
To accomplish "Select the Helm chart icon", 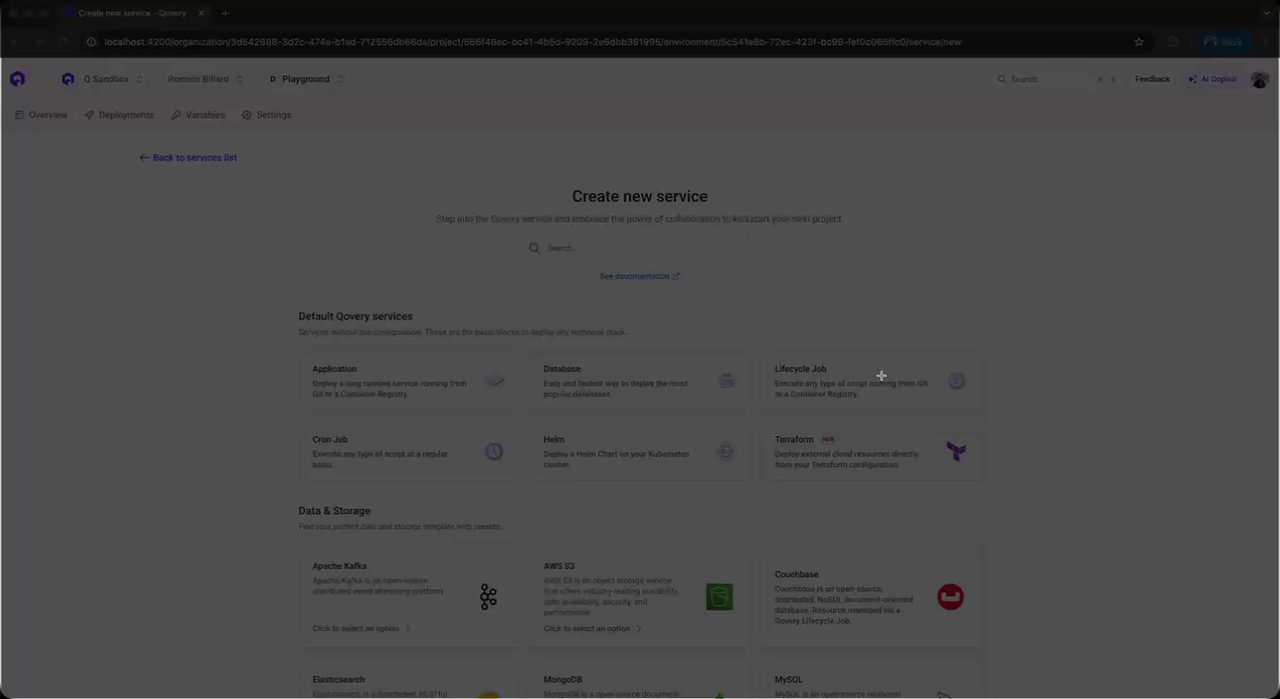I will coord(726,452).
